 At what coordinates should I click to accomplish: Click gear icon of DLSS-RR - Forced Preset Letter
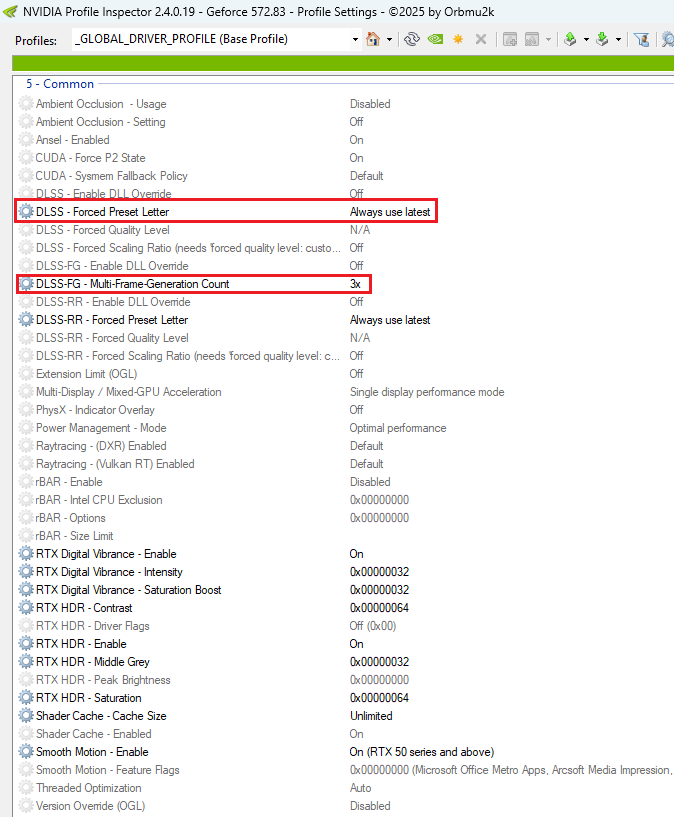point(26,320)
